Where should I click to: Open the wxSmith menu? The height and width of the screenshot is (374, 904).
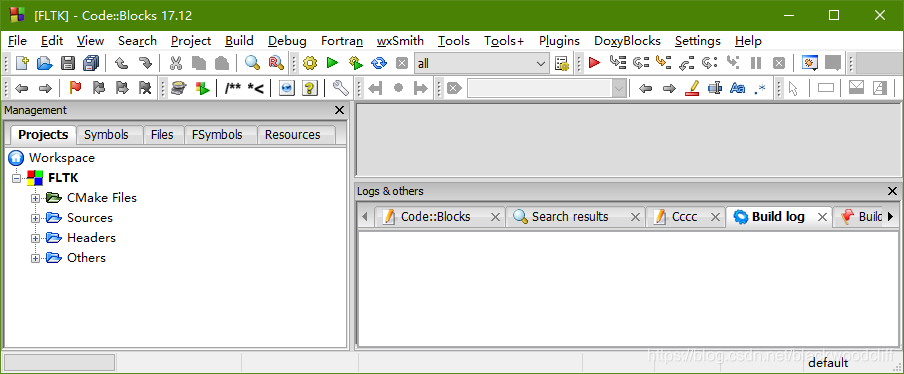click(x=400, y=41)
